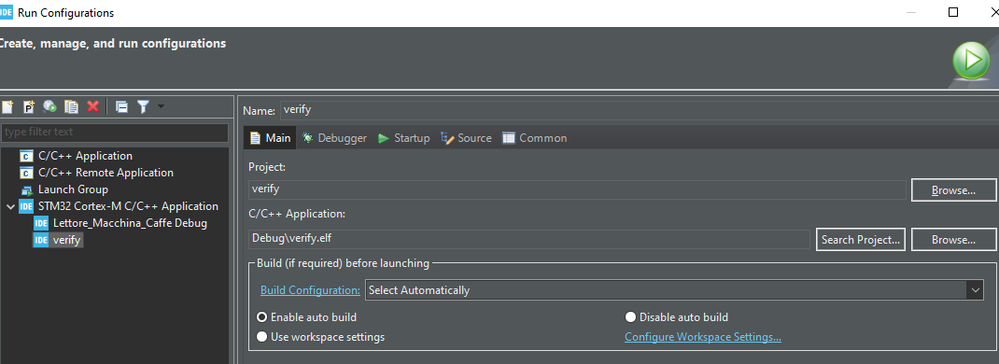Click the filter funnel icon
Image resolution: width=999 pixels, height=364 pixels.
point(143,107)
